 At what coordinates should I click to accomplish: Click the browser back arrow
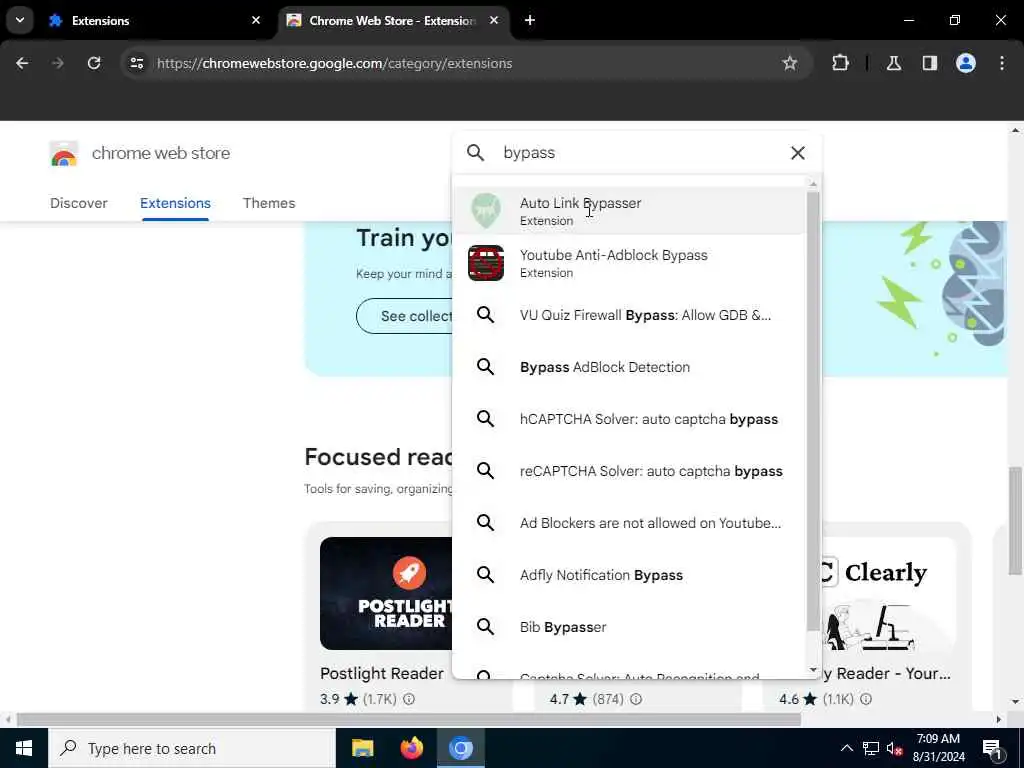point(22,63)
